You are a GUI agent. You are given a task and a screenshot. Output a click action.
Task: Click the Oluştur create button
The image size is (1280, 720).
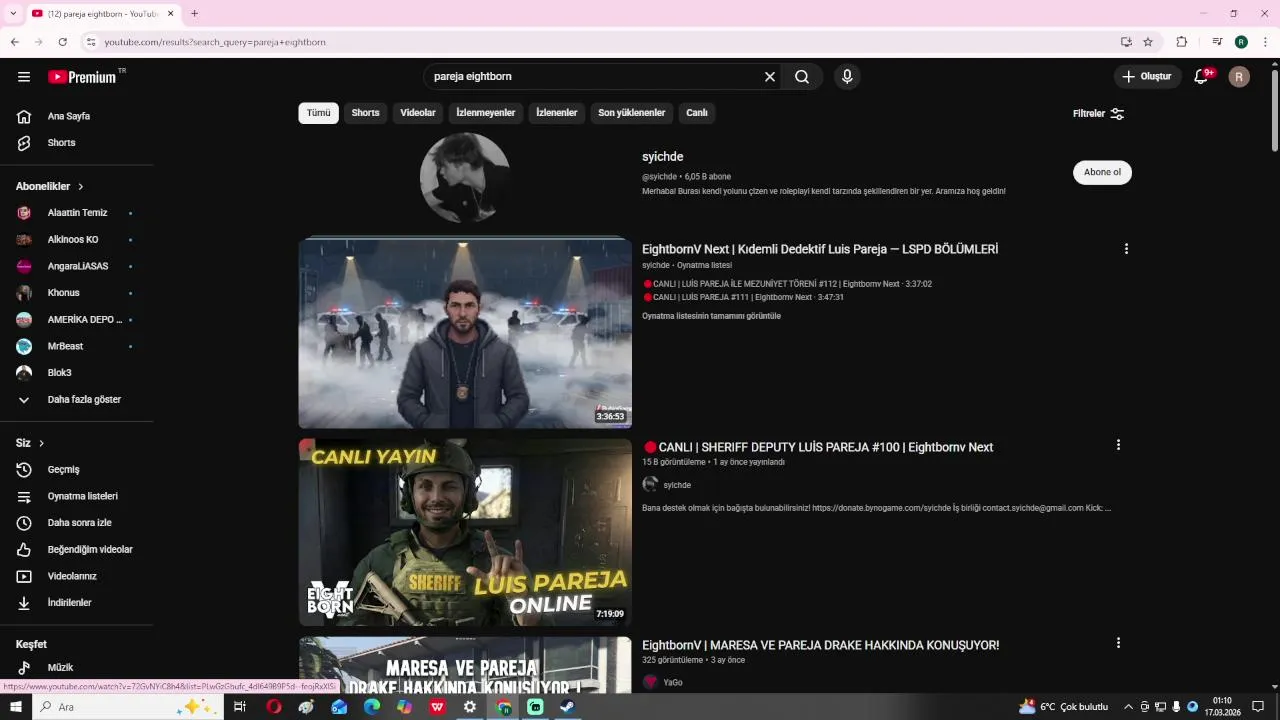point(1148,77)
